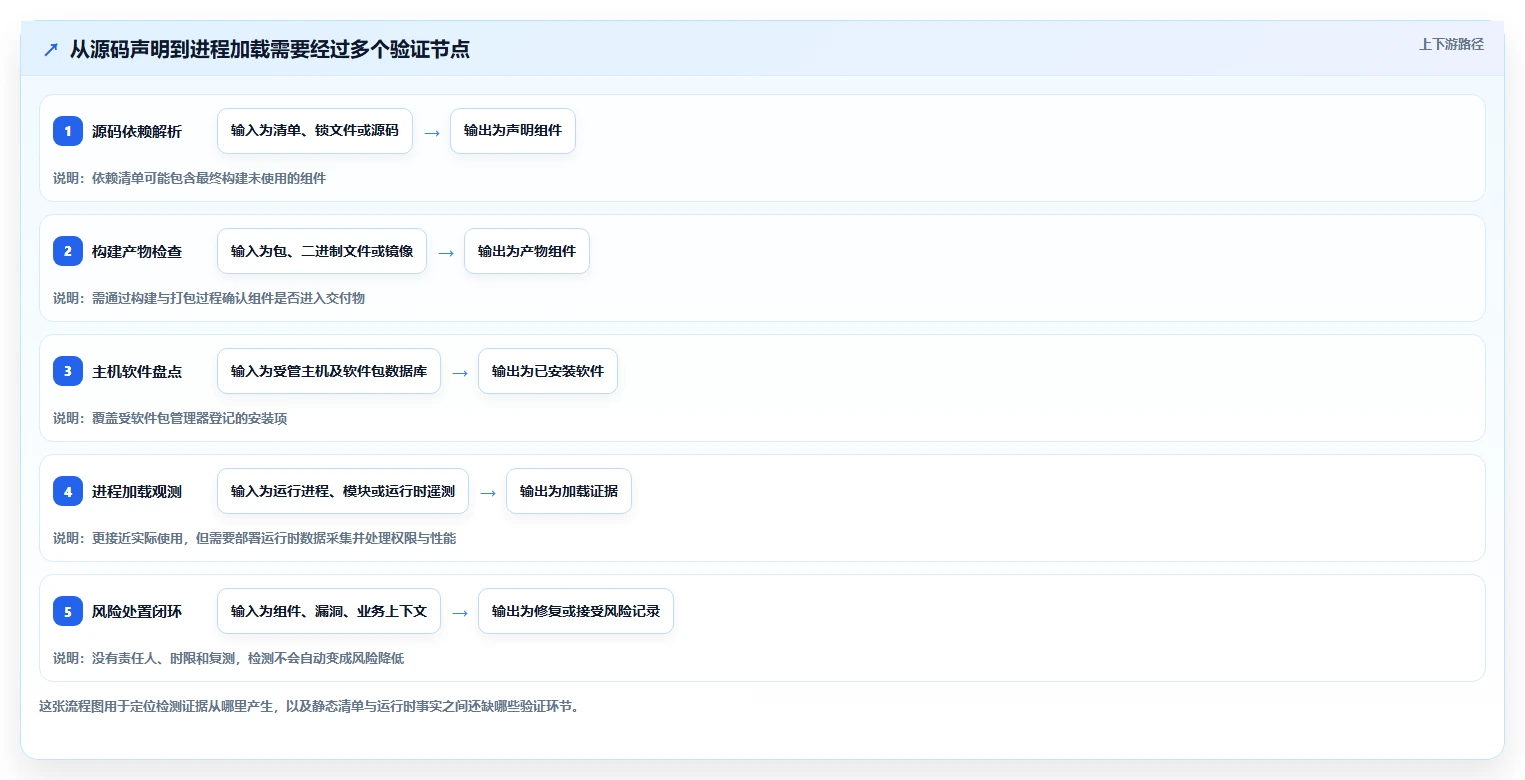The height and width of the screenshot is (780, 1525).
Task: Click the 输出为加载证据 box
Action: (569, 491)
